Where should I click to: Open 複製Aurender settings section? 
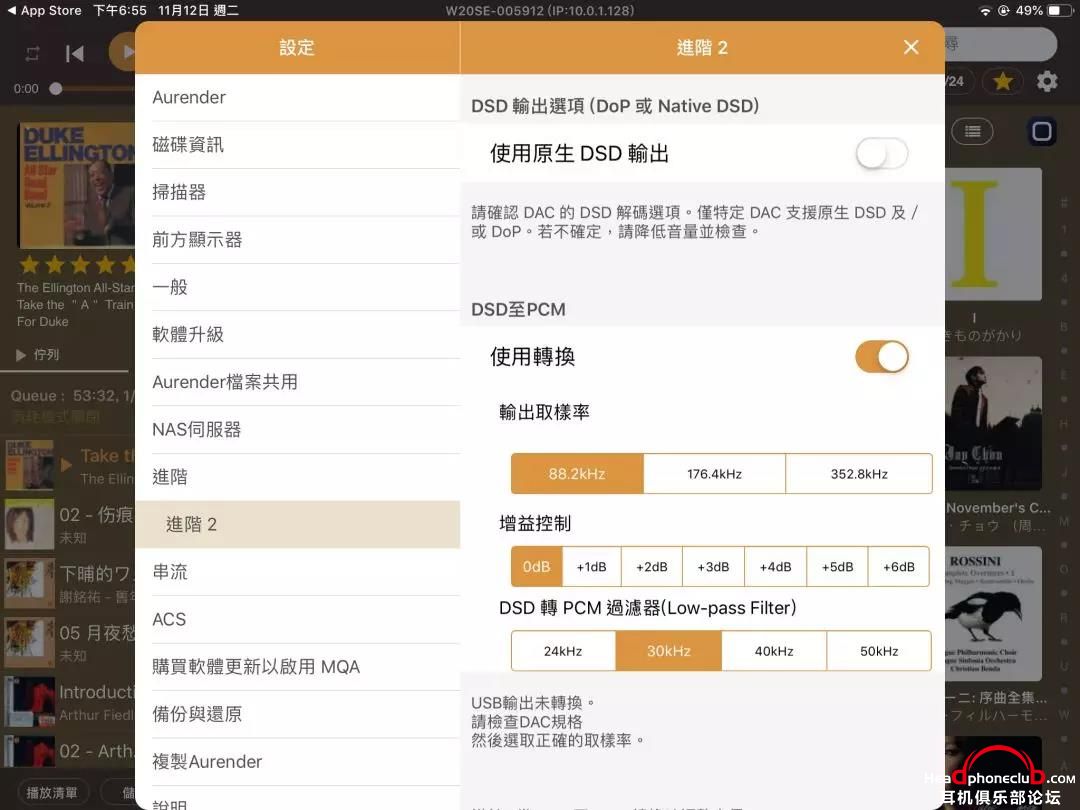click(298, 762)
